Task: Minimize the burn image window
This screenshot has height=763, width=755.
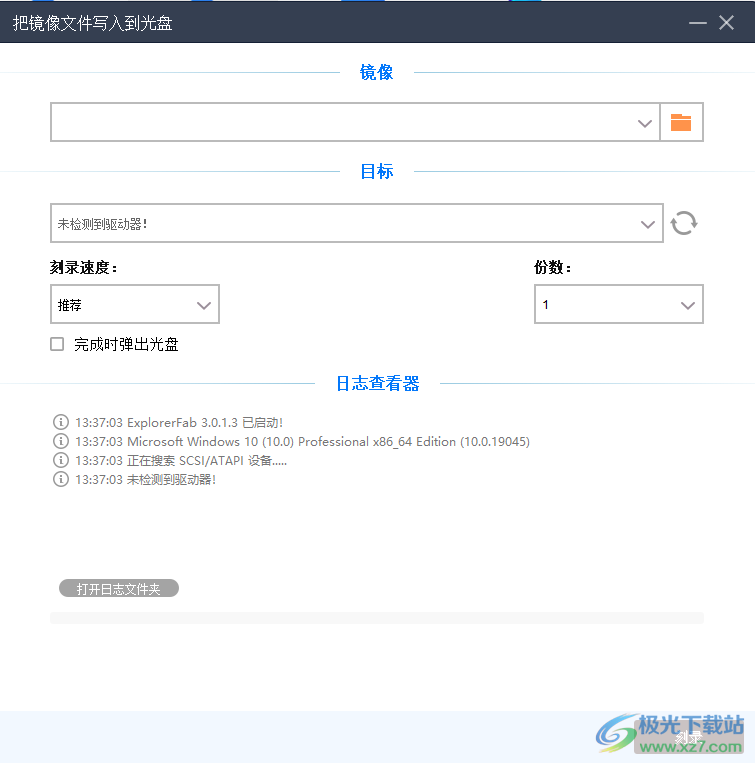Action: point(698,23)
